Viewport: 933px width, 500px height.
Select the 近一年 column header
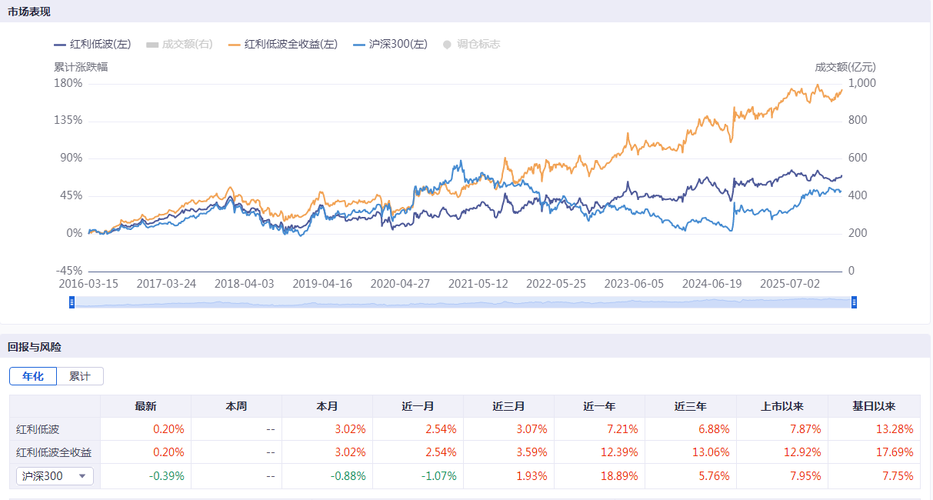[x=600, y=406]
